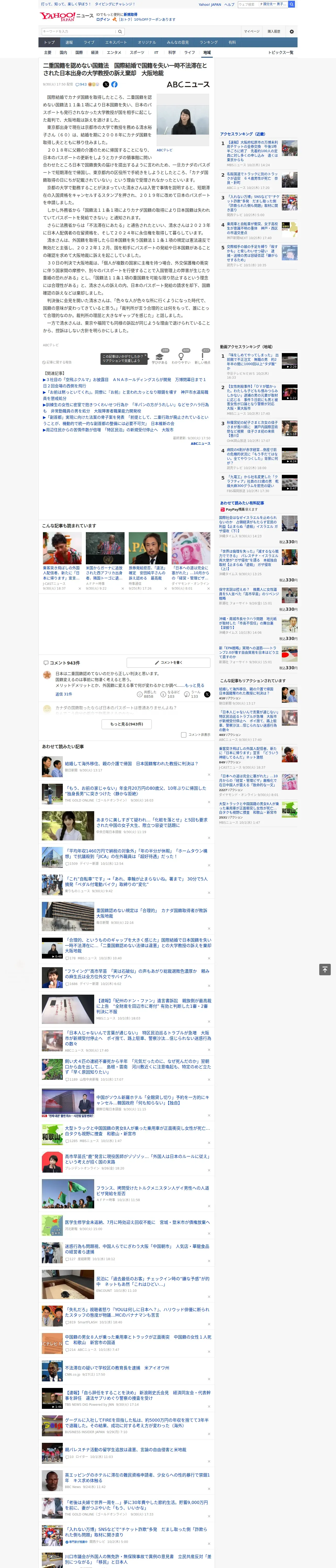Viewport: 336px width, 1568px height.
Task: Select the エキスパート tab
Action: tap(116, 43)
